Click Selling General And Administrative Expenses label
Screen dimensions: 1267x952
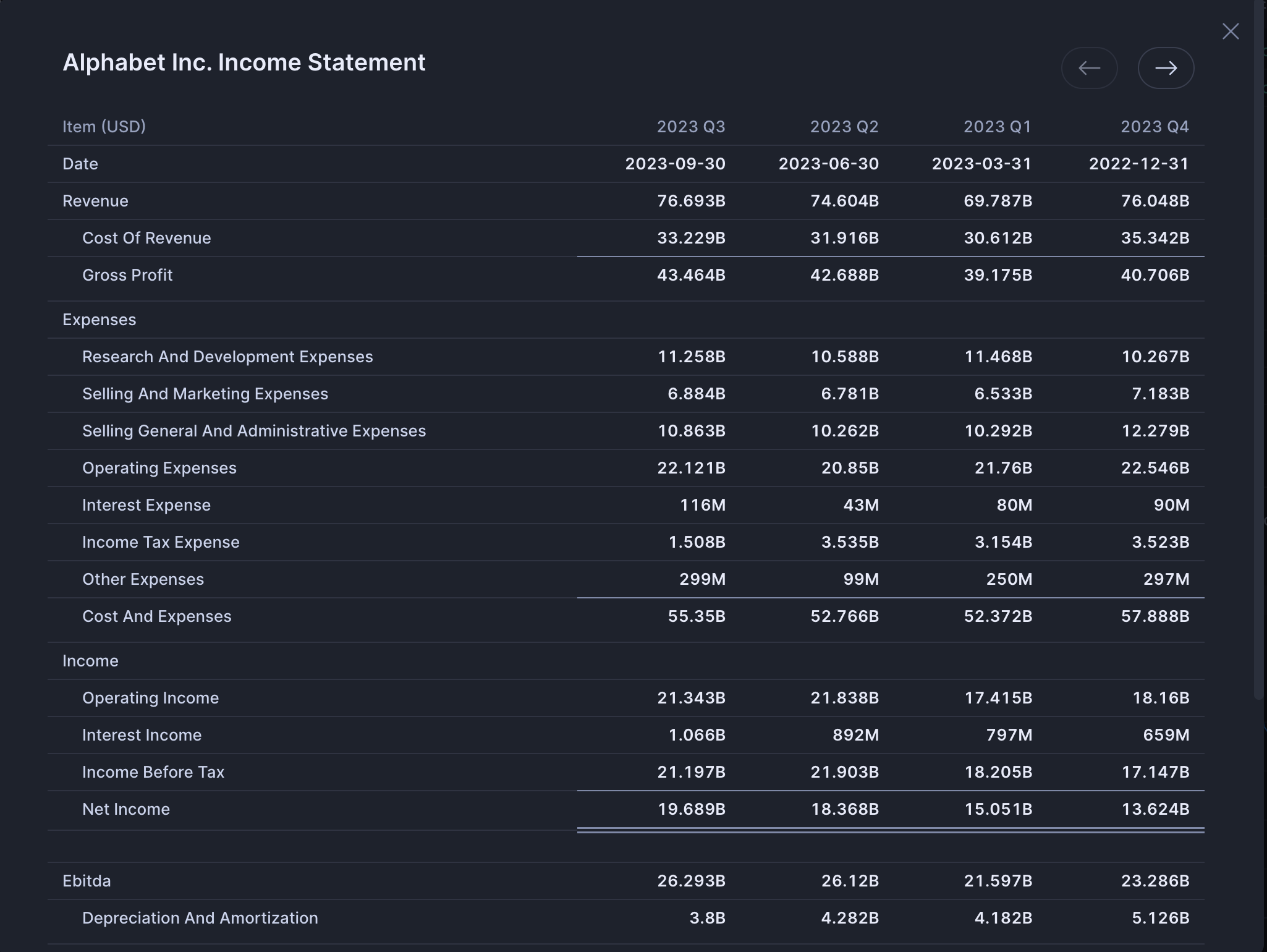click(254, 431)
